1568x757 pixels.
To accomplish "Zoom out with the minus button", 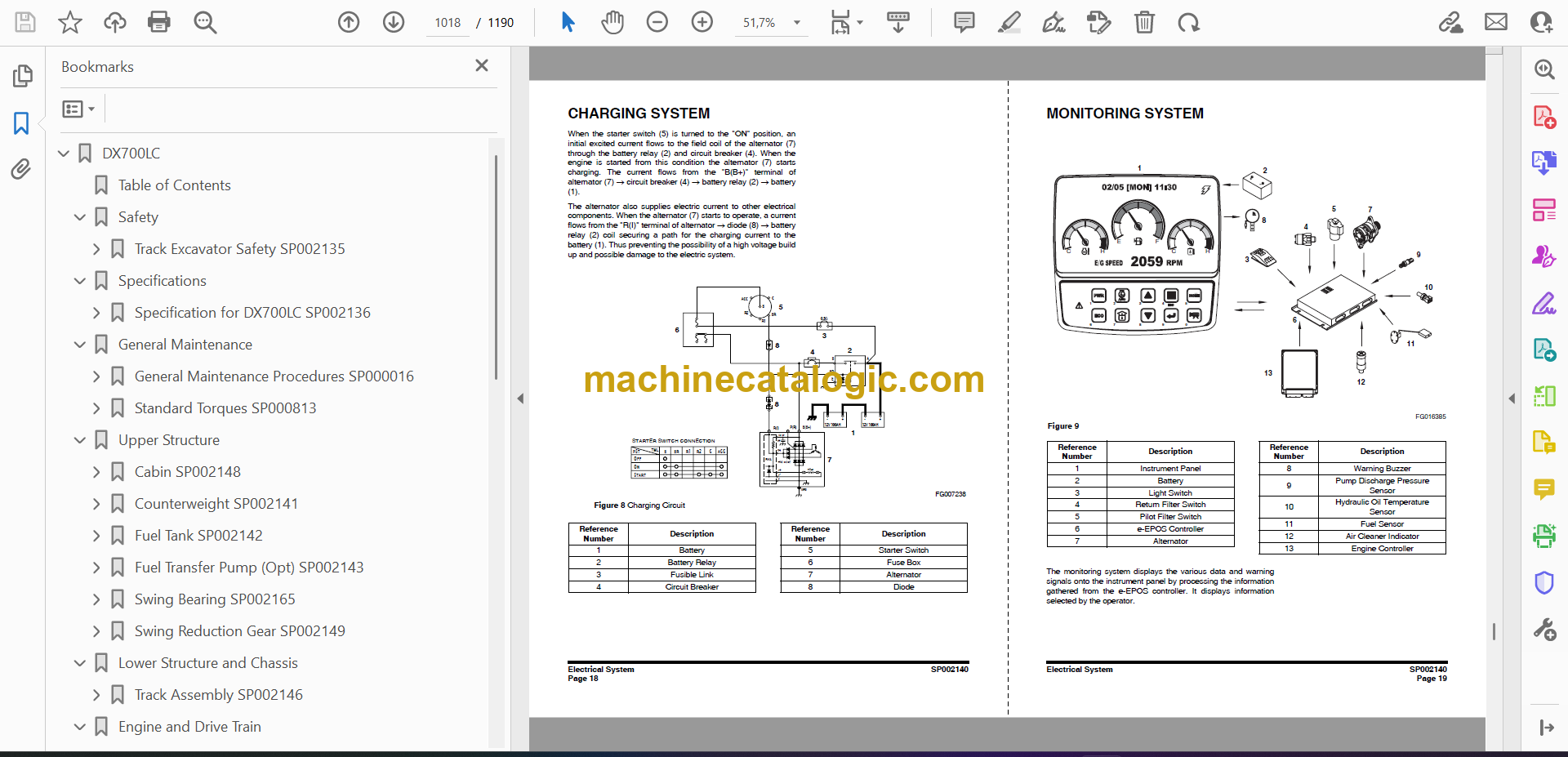I will 657,22.
